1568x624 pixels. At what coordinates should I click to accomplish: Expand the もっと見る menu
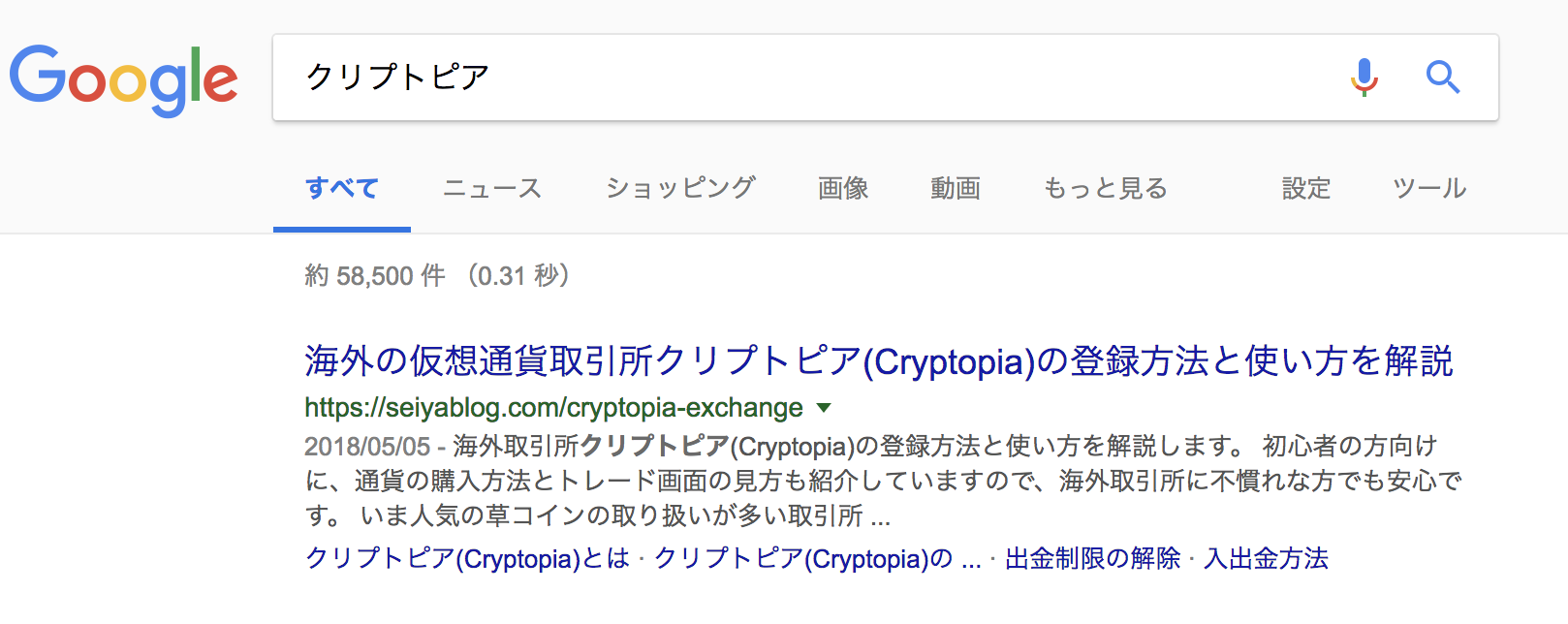[1105, 188]
